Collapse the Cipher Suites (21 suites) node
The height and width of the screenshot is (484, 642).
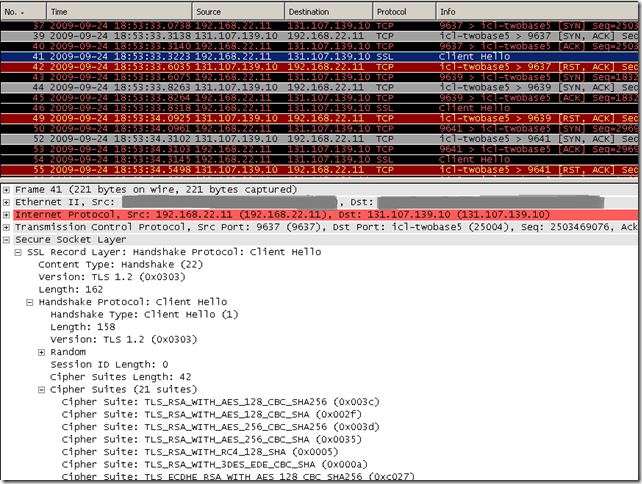point(41,390)
